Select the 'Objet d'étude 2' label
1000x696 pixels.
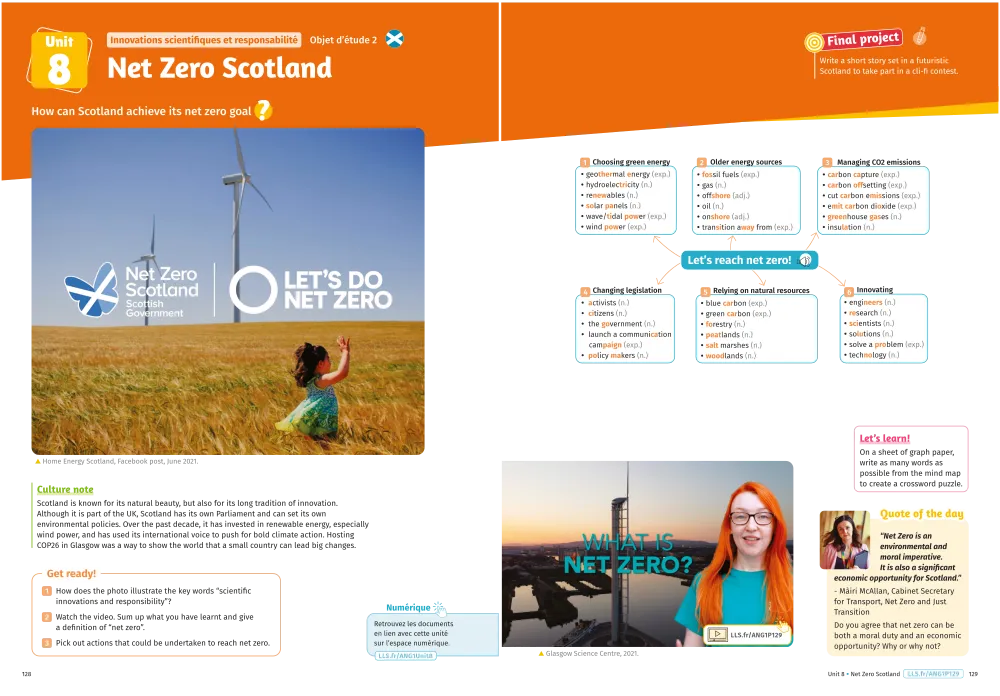click(343, 40)
